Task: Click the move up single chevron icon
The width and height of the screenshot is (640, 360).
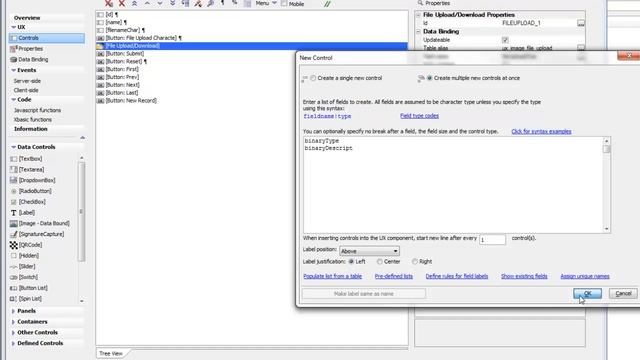Action: (147, 3)
